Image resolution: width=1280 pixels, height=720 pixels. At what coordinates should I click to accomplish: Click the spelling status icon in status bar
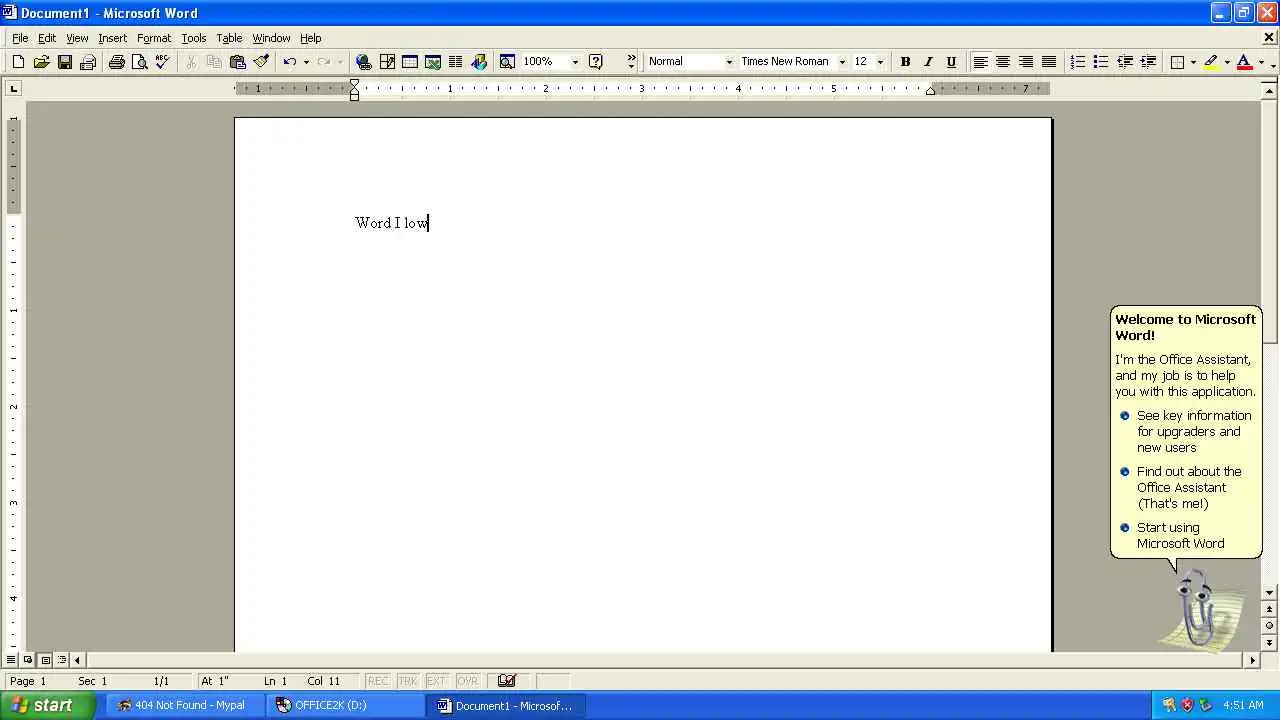click(x=507, y=681)
